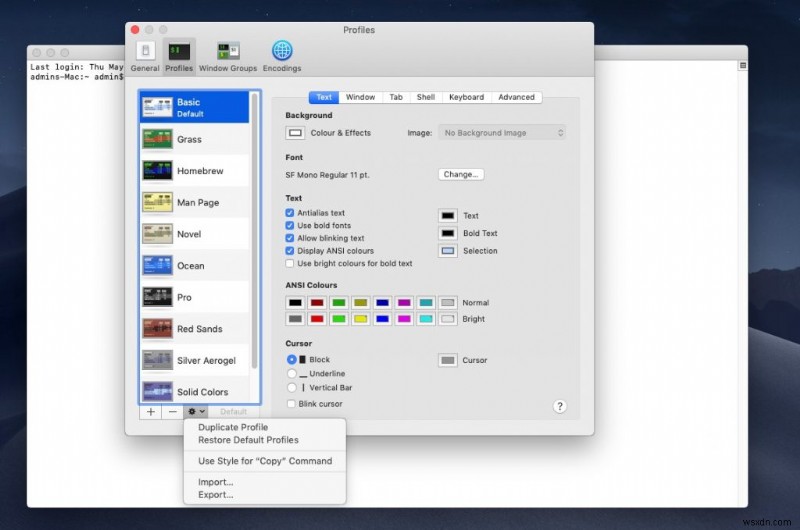Click the Bright white ANSI swatch

pyautogui.click(x=447, y=319)
